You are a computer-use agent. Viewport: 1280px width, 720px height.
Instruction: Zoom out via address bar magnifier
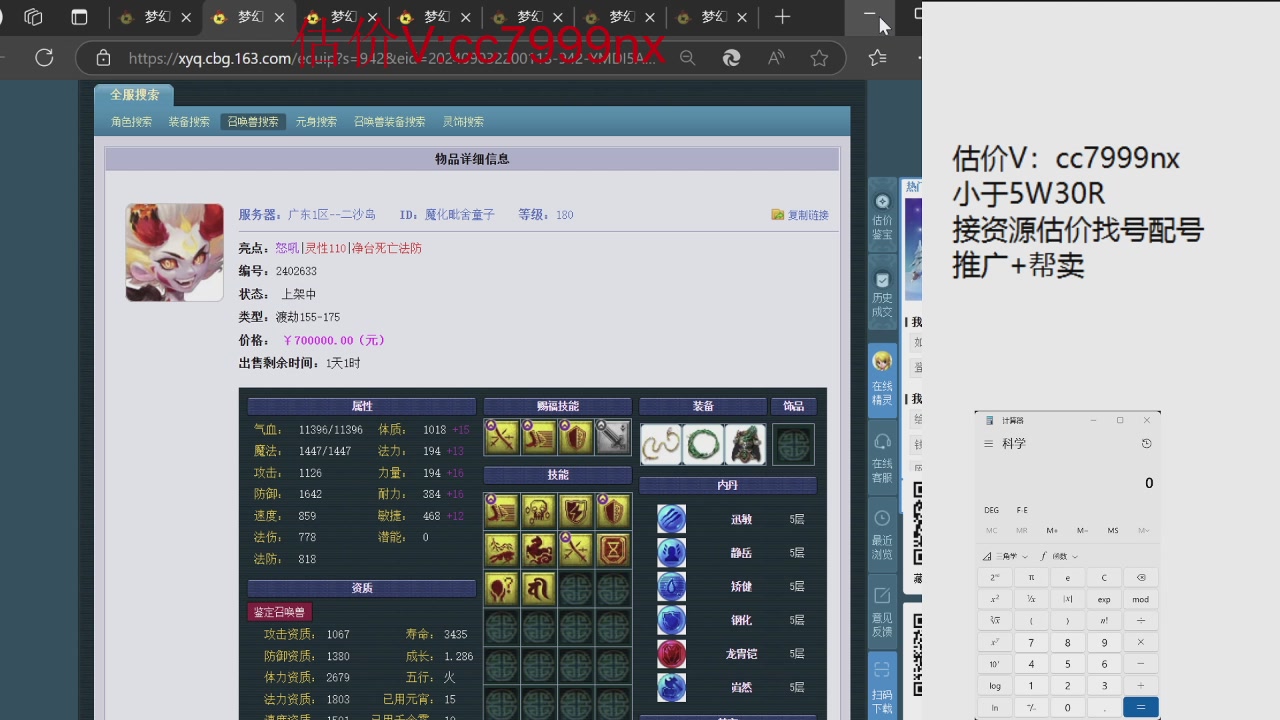[x=687, y=58]
